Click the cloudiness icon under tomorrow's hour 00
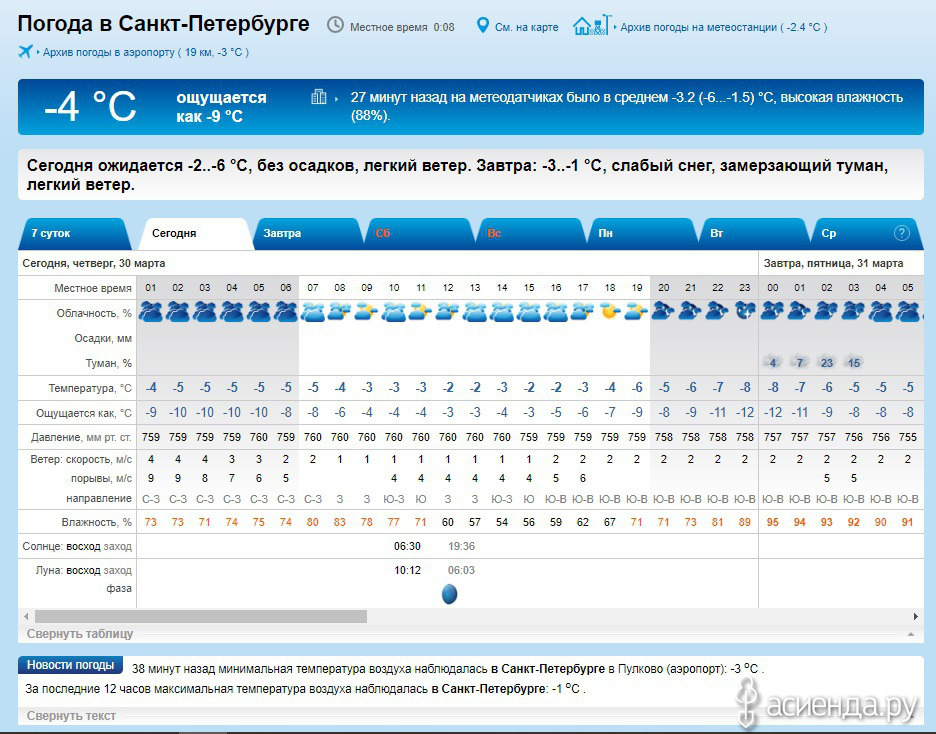This screenshot has height=734, width=936. tap(772, 311)
